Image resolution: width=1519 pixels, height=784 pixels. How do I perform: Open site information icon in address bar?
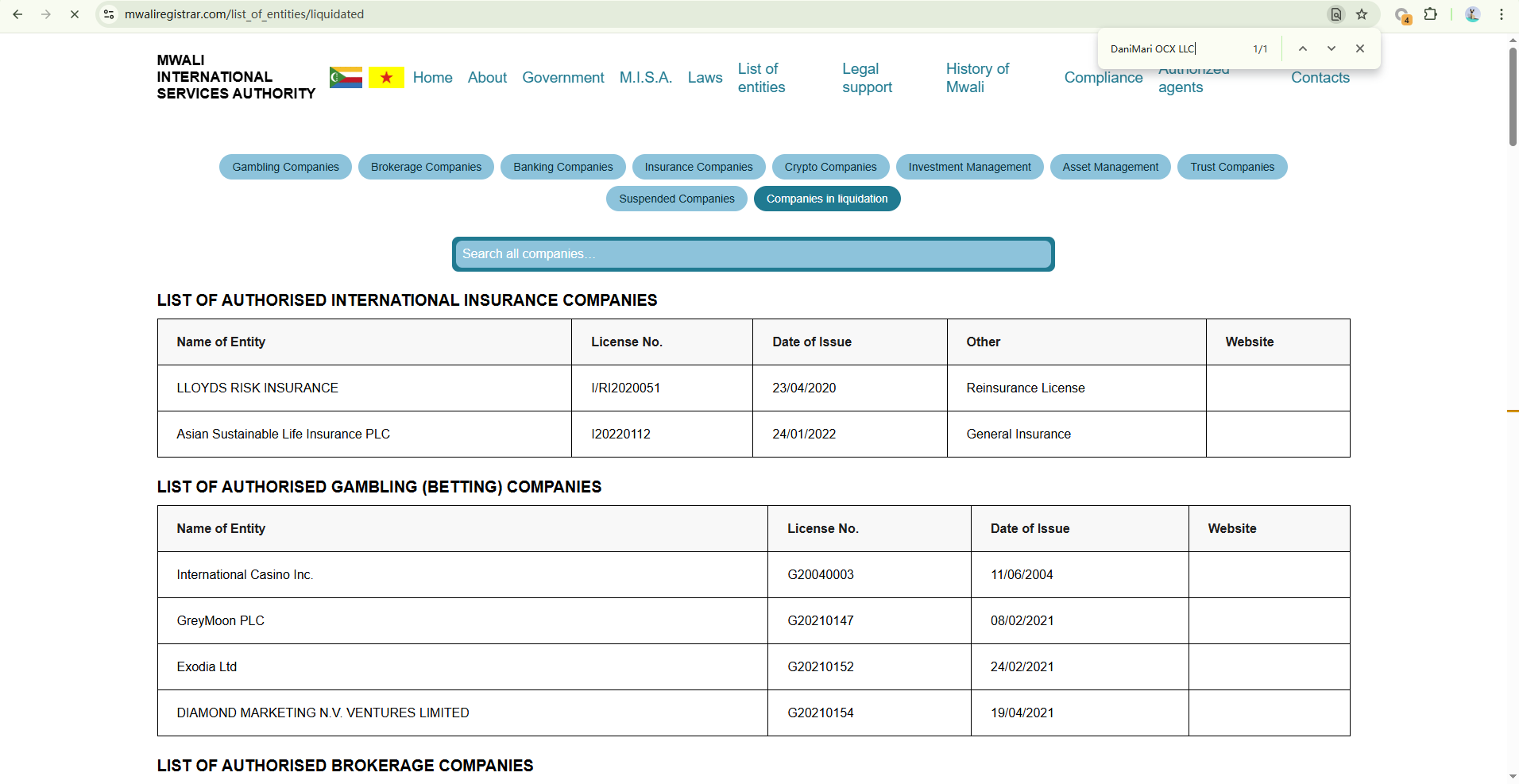110,14
